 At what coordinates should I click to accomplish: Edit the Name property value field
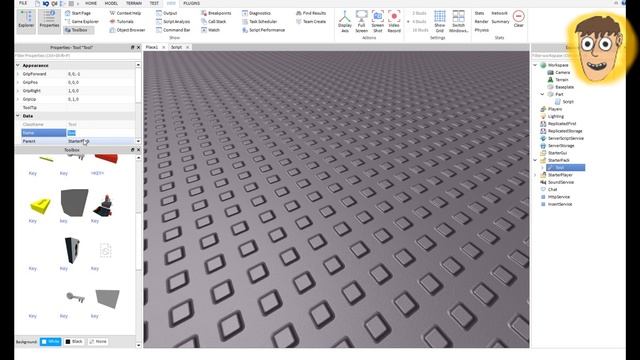(x=100, y=133)
